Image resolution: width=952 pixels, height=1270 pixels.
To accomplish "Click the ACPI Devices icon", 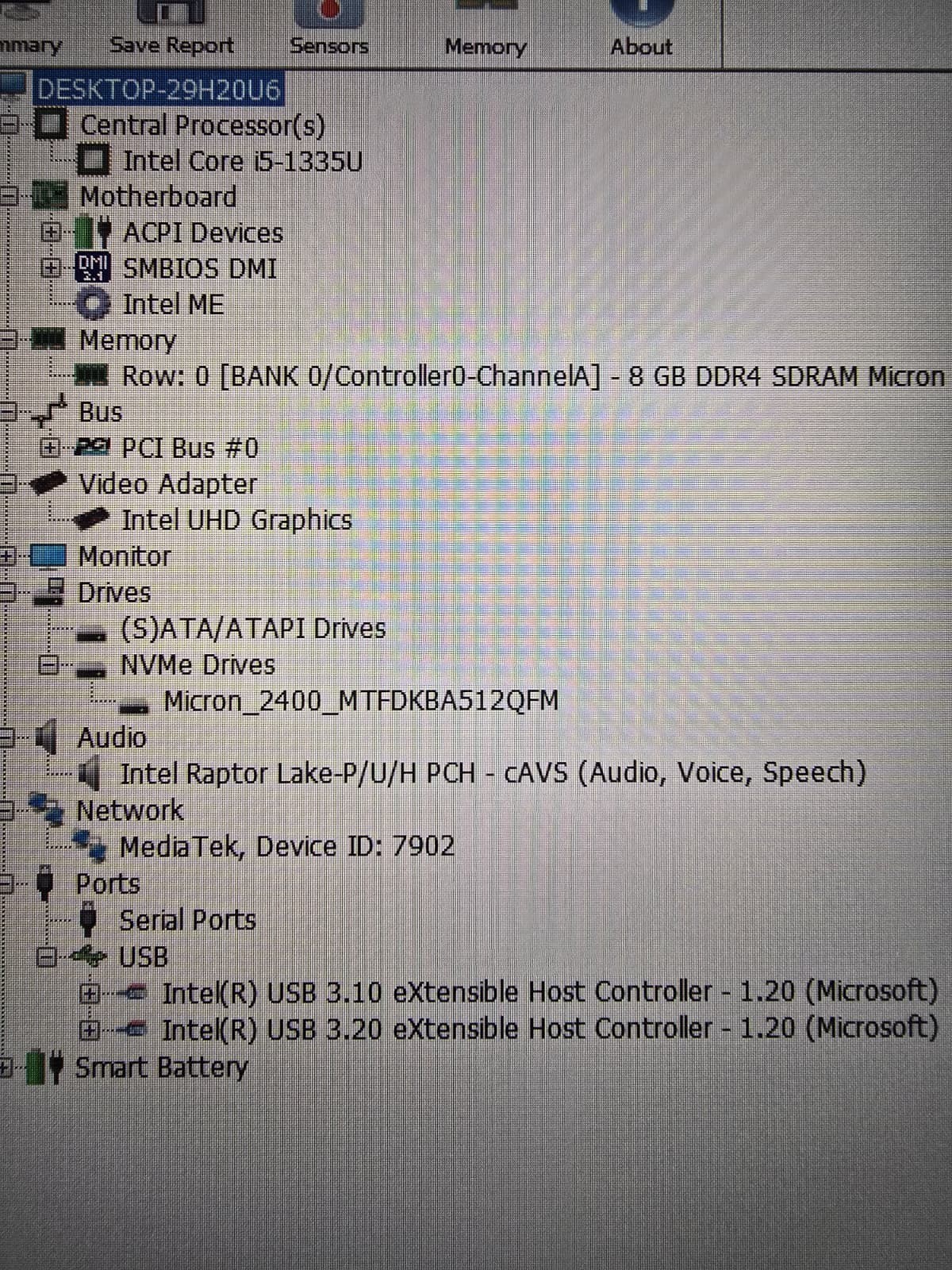I will click(x=94, y=233).
